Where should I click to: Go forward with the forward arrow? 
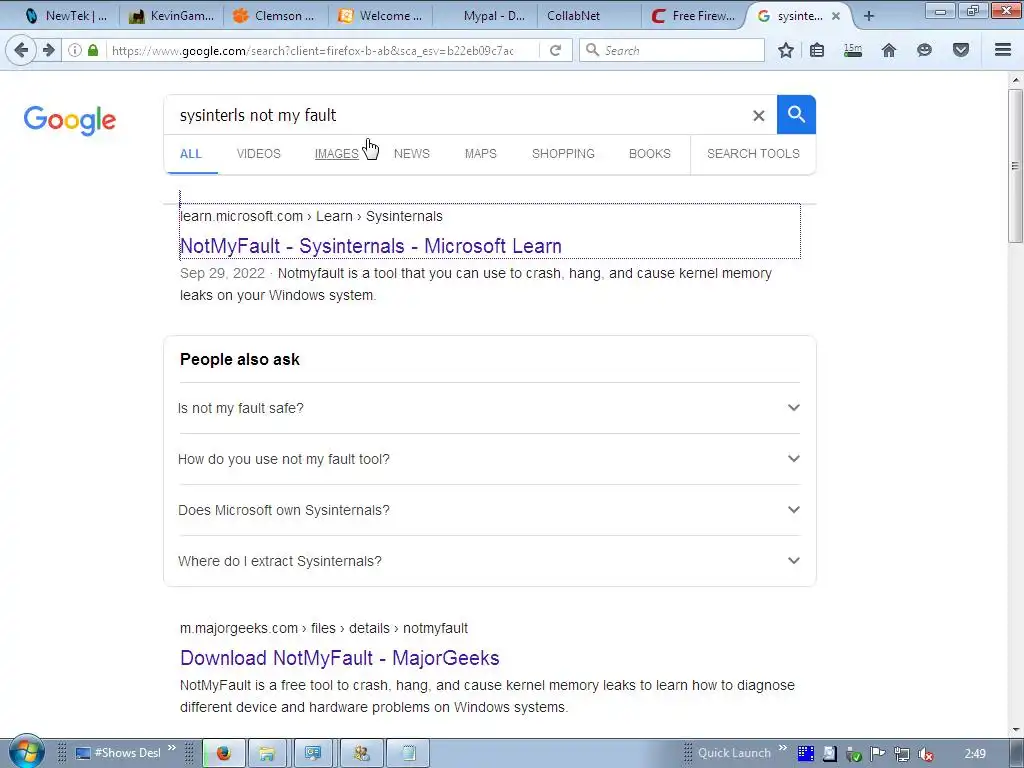[x=48, y=50]
